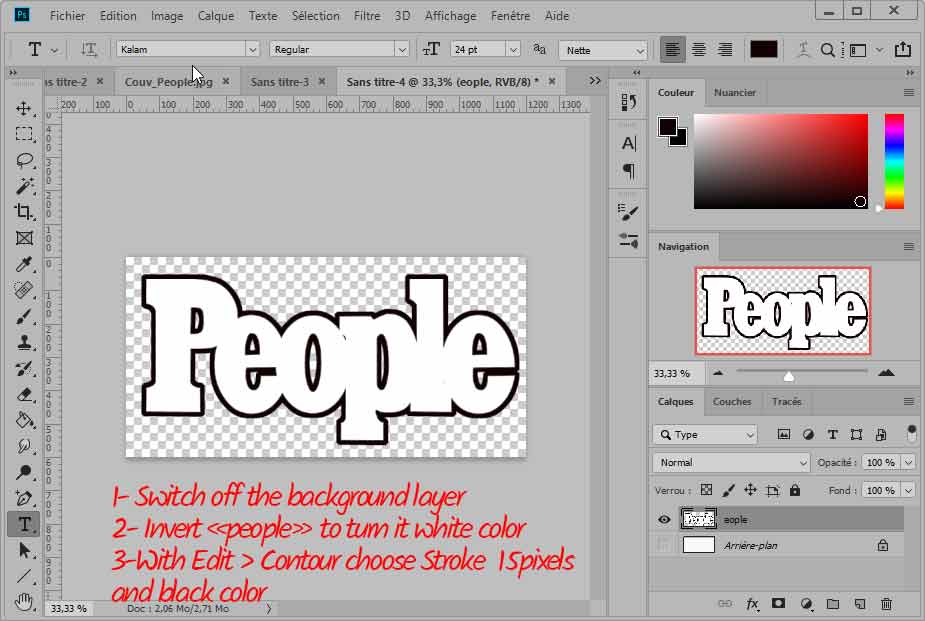This screenshot has height=621, width=925.
Task: Select the Paint Bucket tool
Action: [x=24, y=420]
